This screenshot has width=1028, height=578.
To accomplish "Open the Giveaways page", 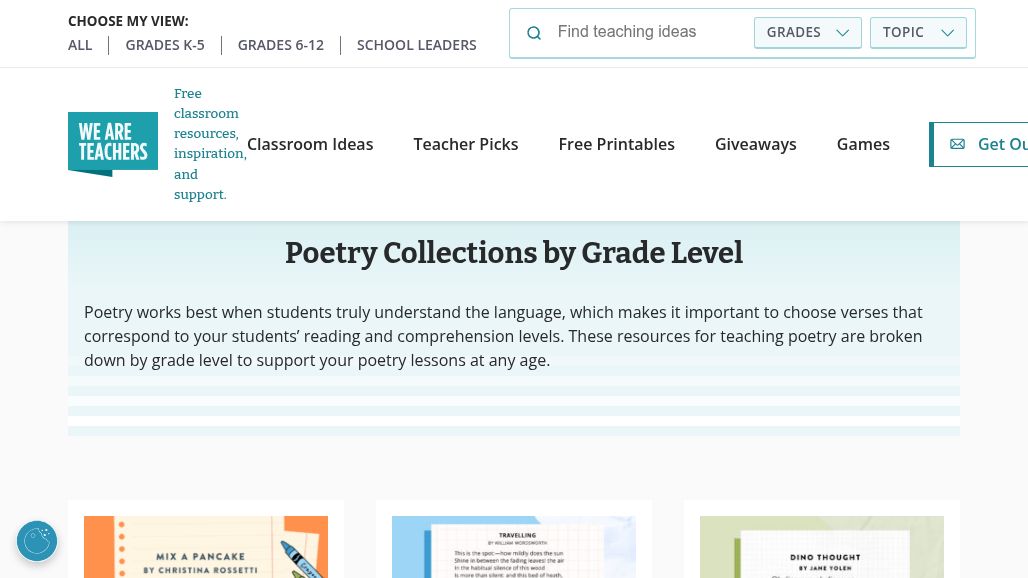I will click(x=755, y=144).
